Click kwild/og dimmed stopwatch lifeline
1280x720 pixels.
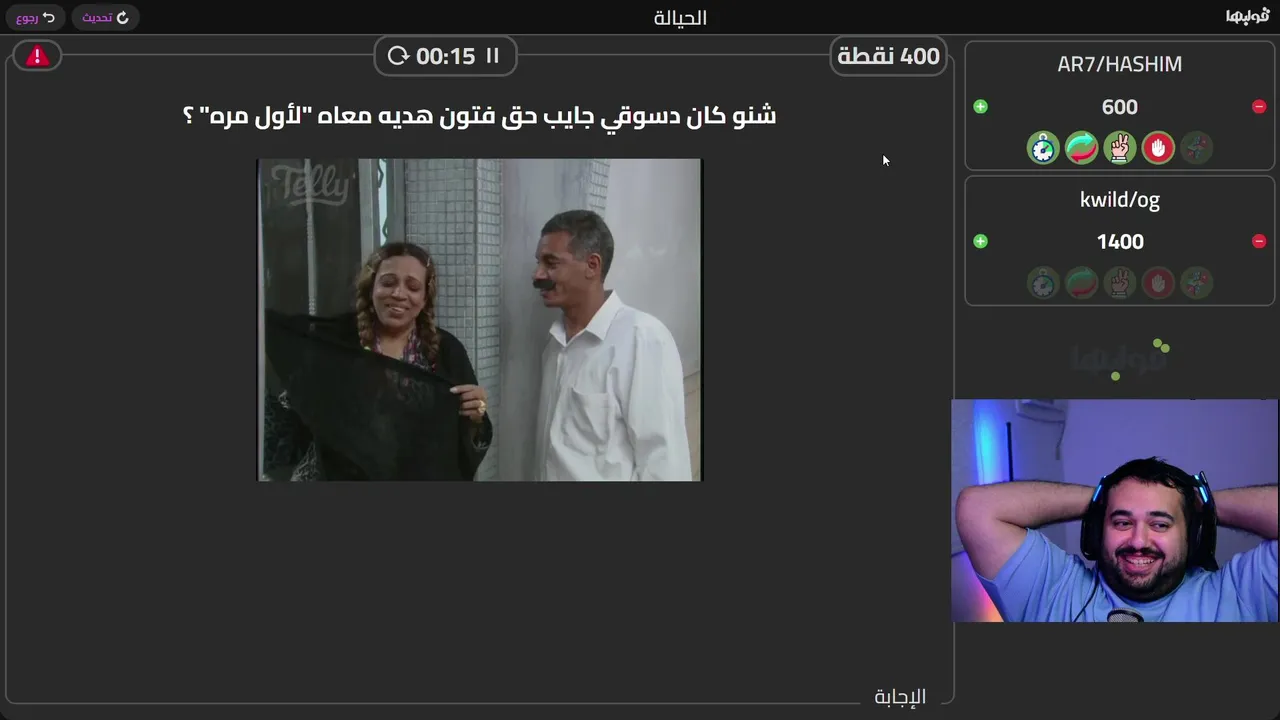(x=1043, y=283)
